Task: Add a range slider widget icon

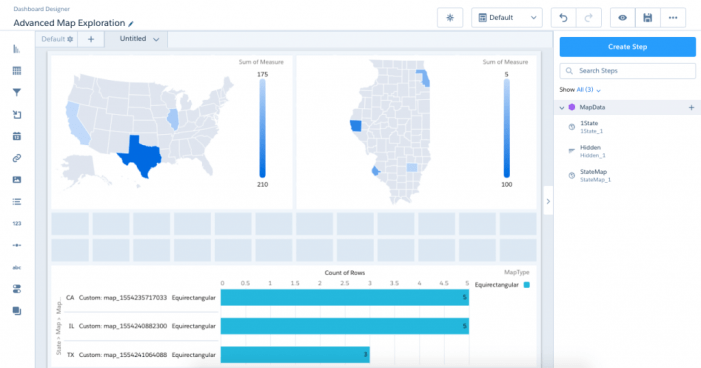Action: pos(17,245)
